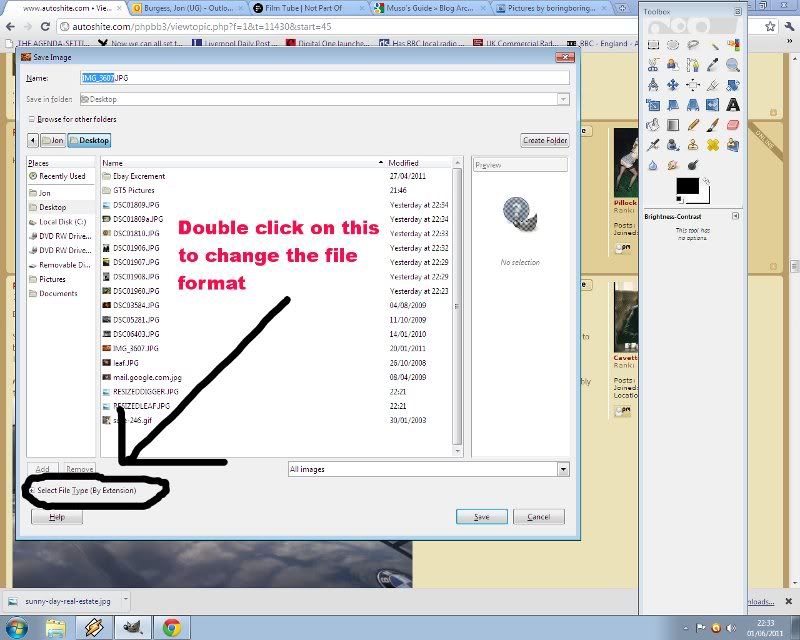Click the Save button
The image size is (800, 640).
(x=482, y=517)
